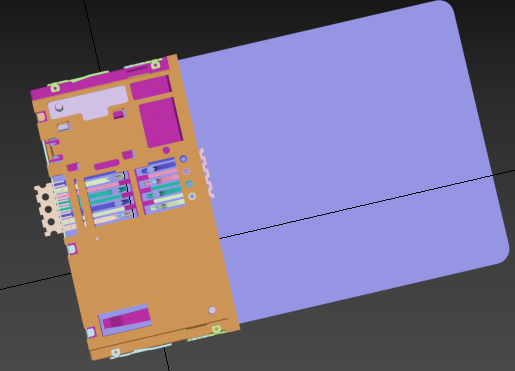Select the green mounting tab at bottom-right
This screenshot has width=515, height=371.
click(216, 330)
